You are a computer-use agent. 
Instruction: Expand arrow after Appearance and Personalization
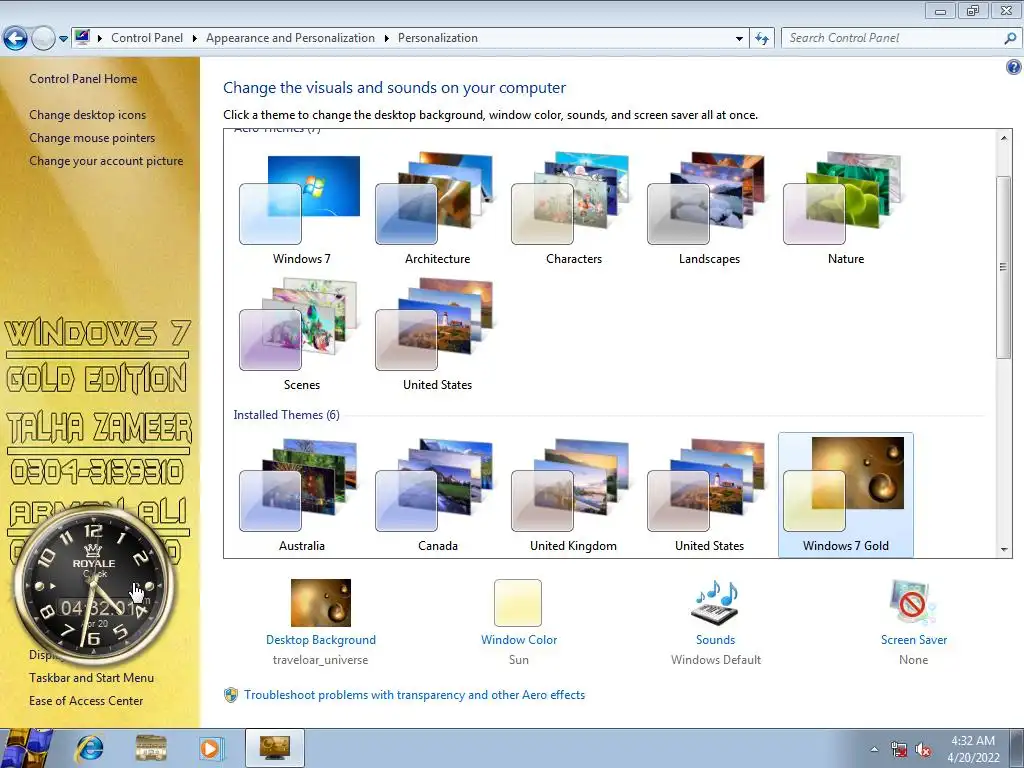coord(387,39)
